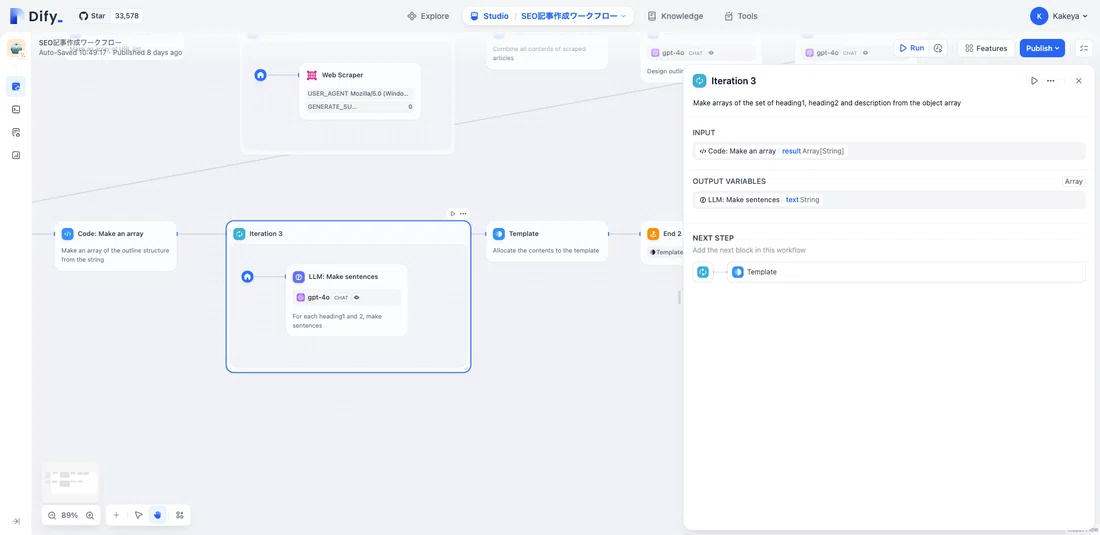Screen dimensions: 1100x535
Task: Click the add block plus icon
Action: [x=116, y=515]
